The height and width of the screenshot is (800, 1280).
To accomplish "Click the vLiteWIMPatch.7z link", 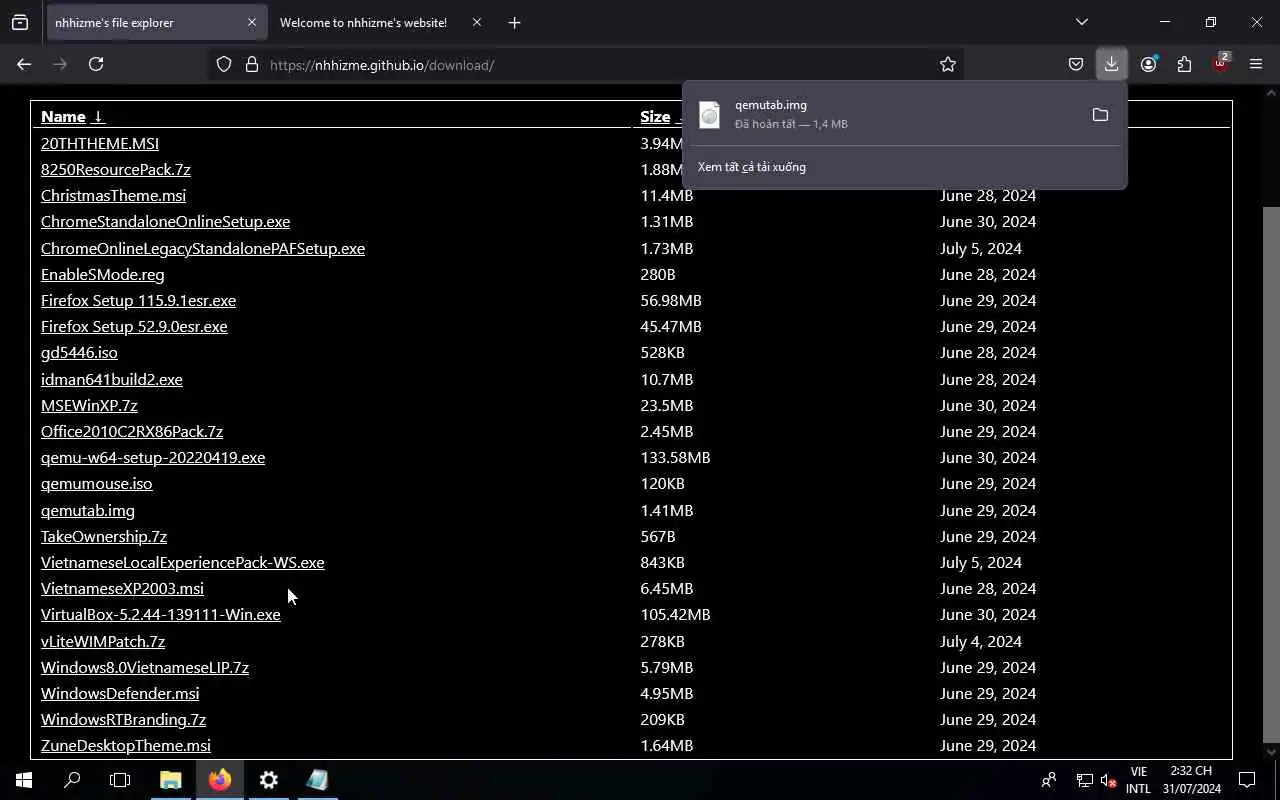I will (x=103, y=641).
